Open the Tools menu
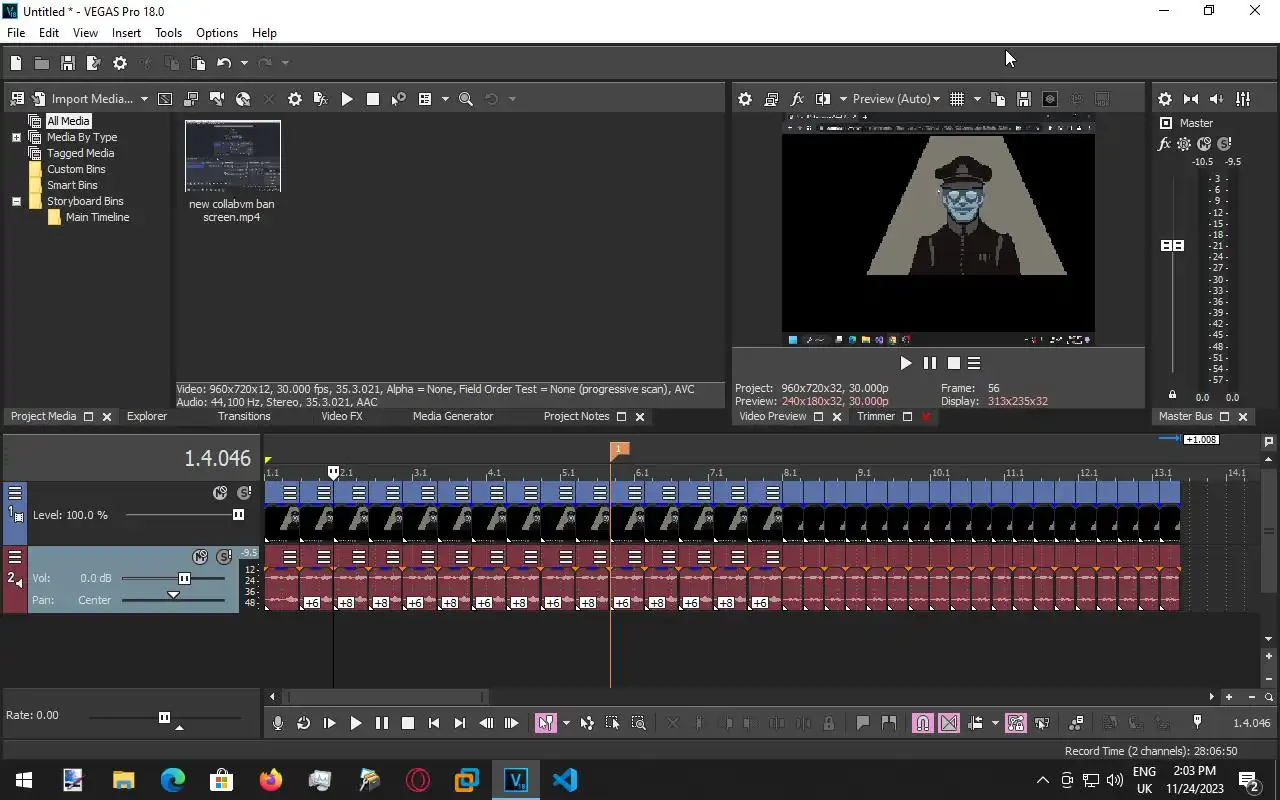The height and width of the screenshot is (800, 1280). [x=168, y=32]
